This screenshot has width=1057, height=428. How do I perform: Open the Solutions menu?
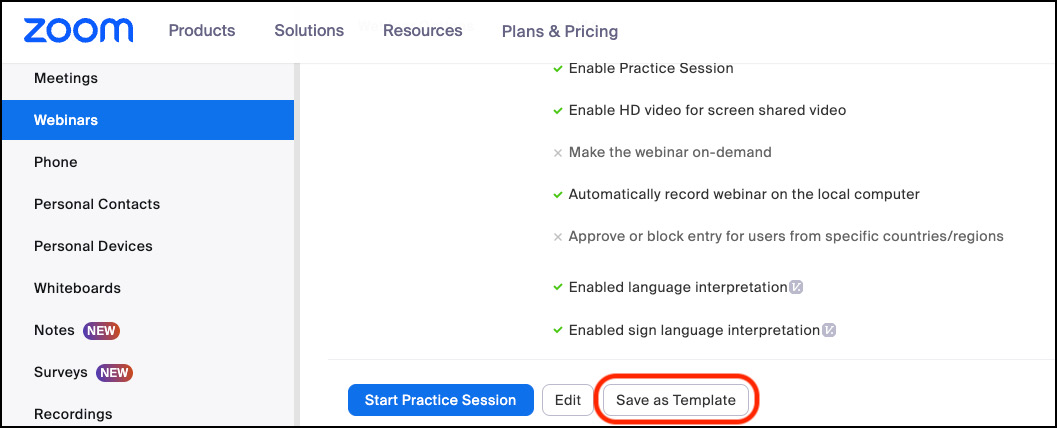tap(309, 30)
